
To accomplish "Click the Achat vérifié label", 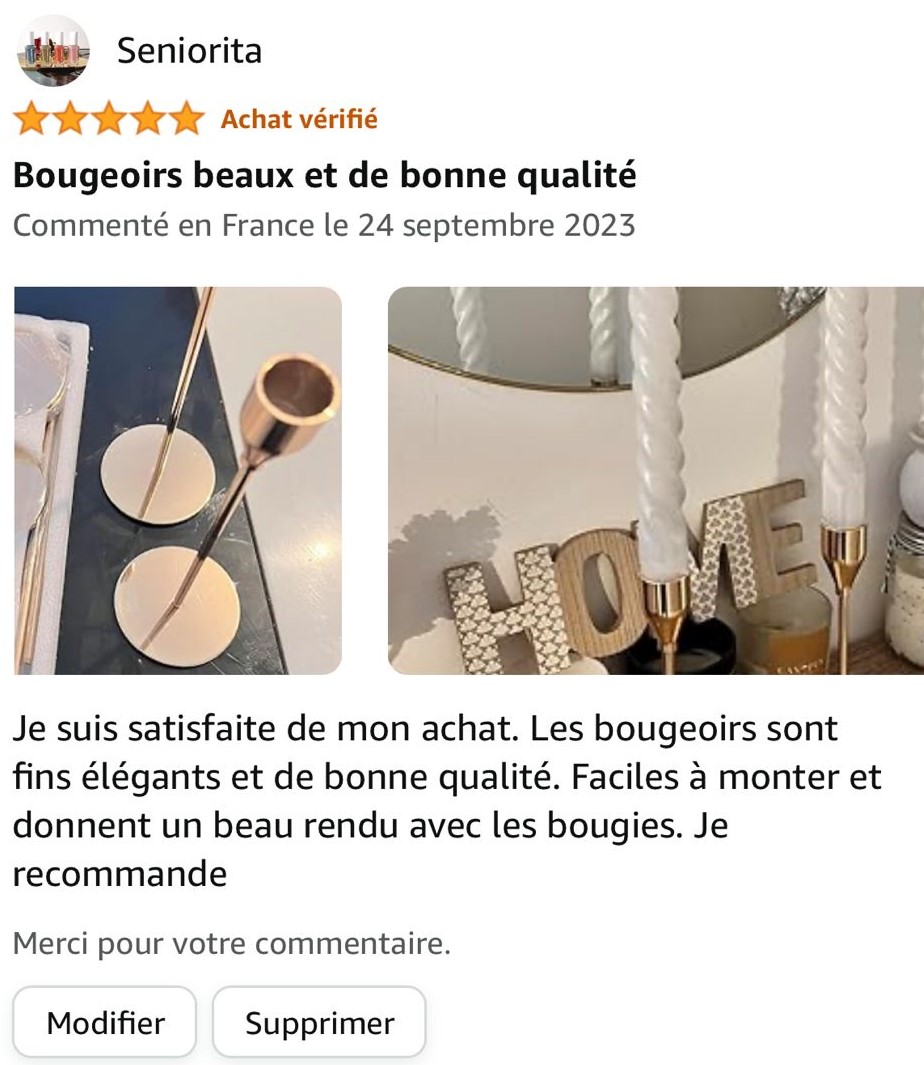I will click(x=299, y=119).
